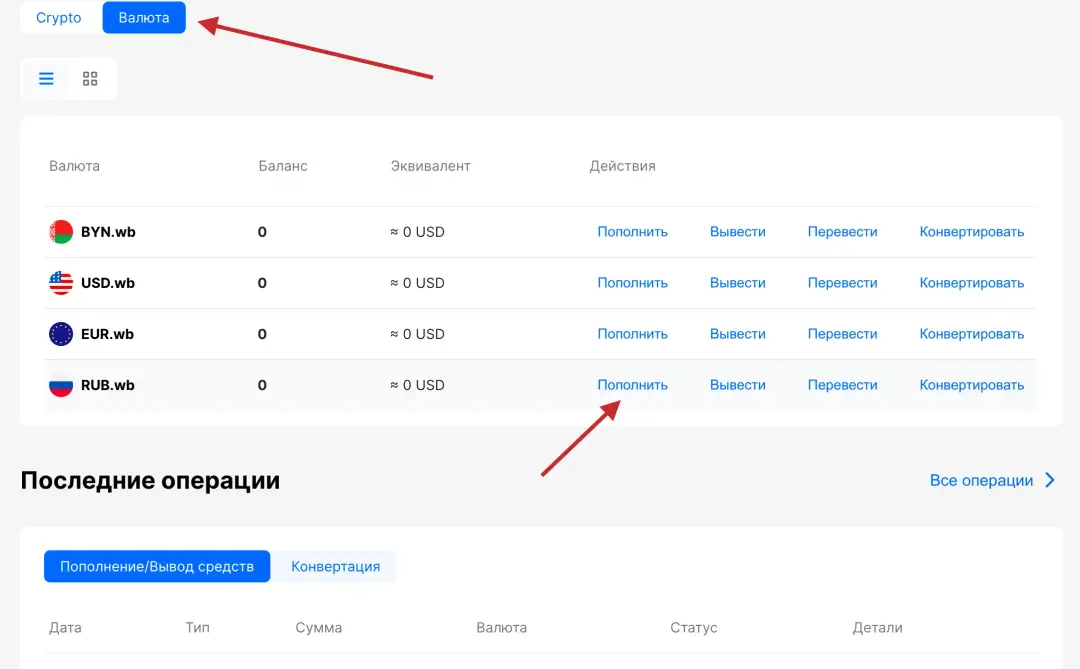Select the Валюта tab
The height and width of the screenshot is (669, 1080).
click(144, 18)
